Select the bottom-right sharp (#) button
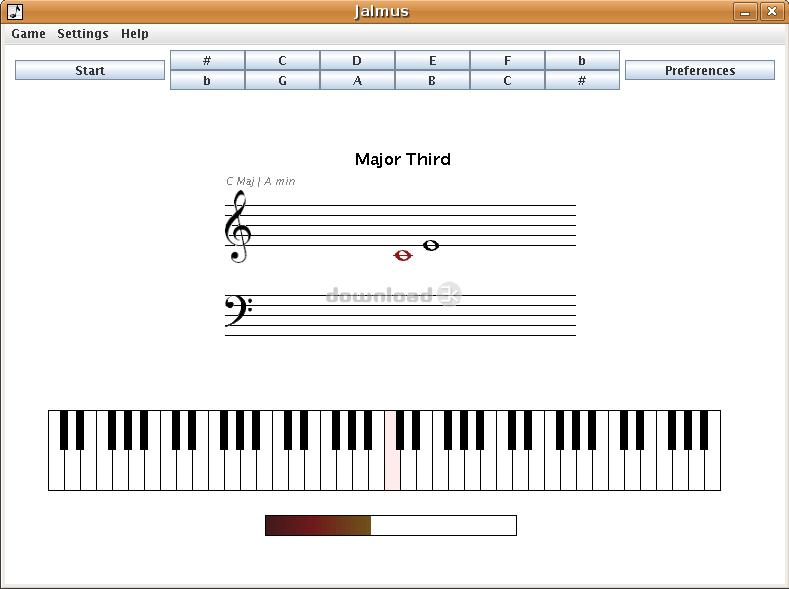The height and width of the screenshot is (589, 789). 582,80
